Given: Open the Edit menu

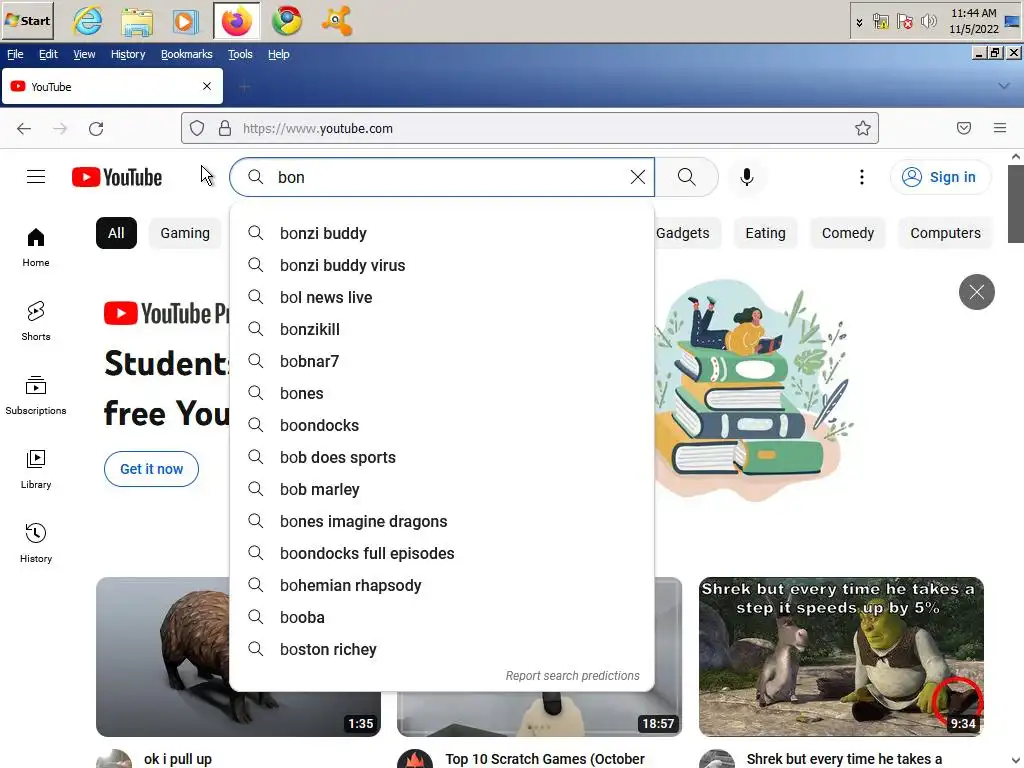Looking at the screenshot, I should pos(48,54).
